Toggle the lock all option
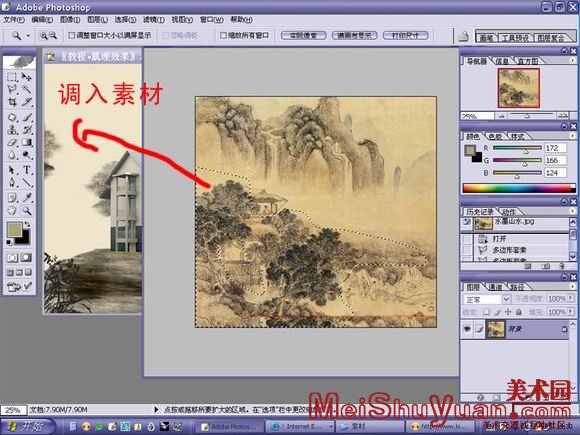The image size is (580, 435). point(519,312)
